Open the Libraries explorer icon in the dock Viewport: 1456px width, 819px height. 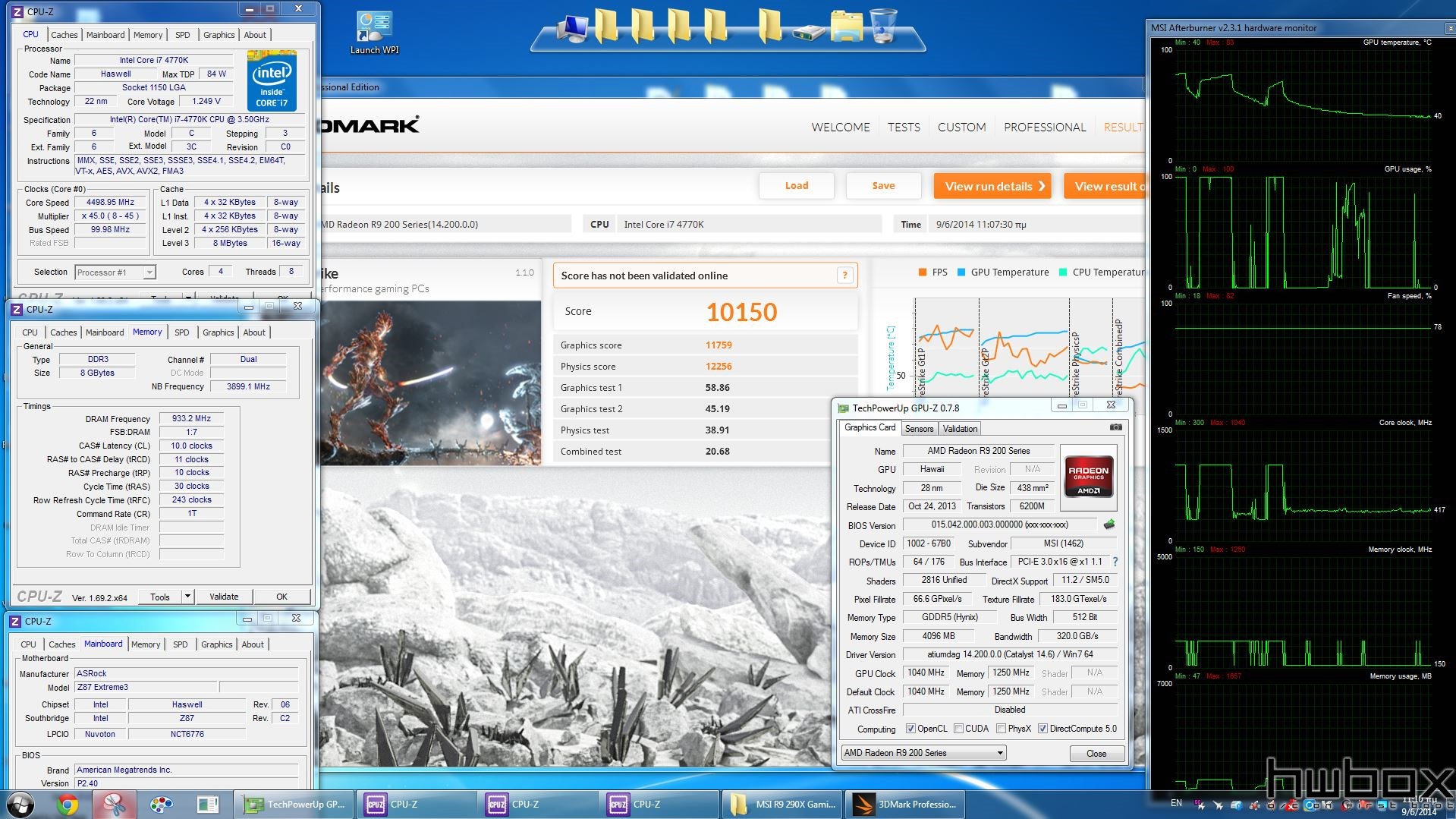(845, 26)
